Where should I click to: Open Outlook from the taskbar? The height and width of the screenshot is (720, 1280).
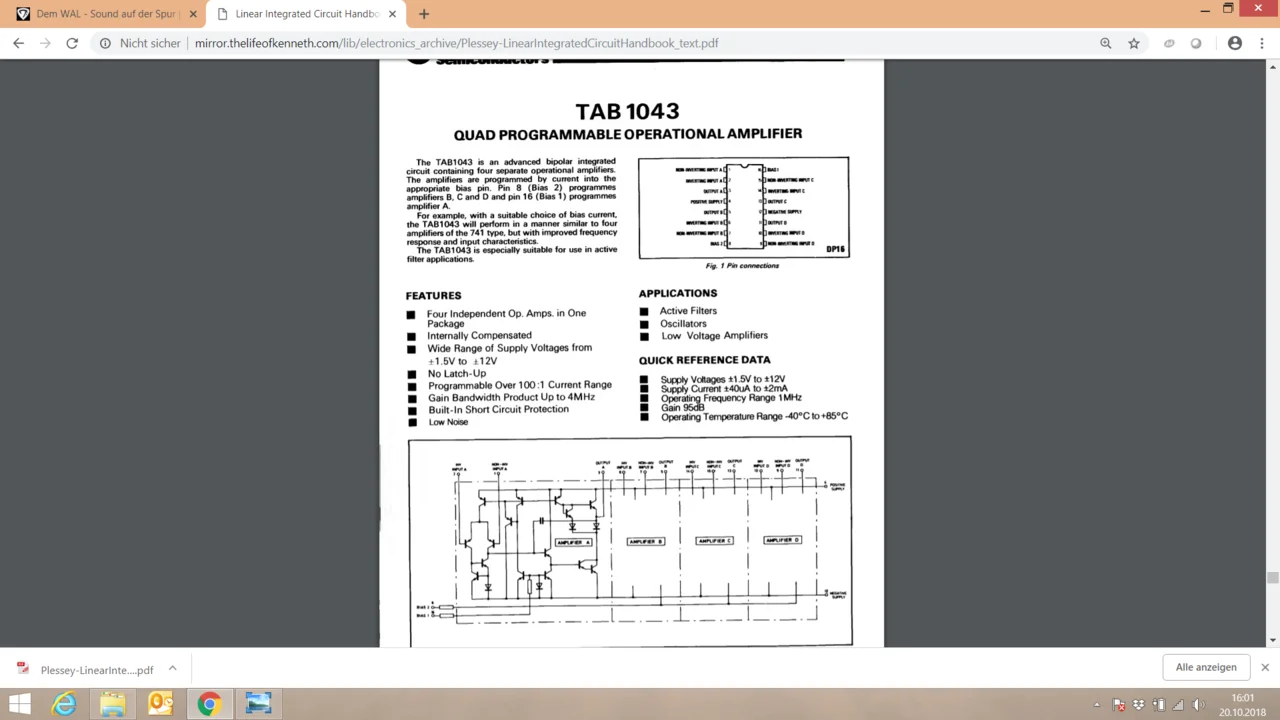point(160,704)
